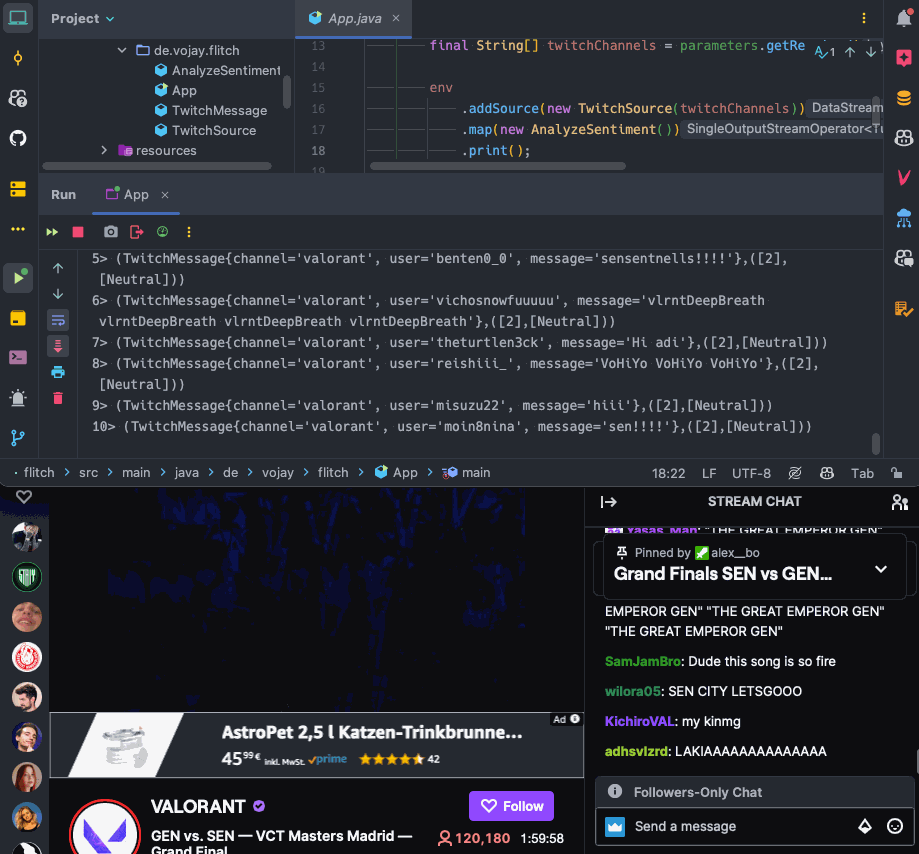Collapse the Twitch stream chat panel
This screenshot has height=854, width=919.
608,502
